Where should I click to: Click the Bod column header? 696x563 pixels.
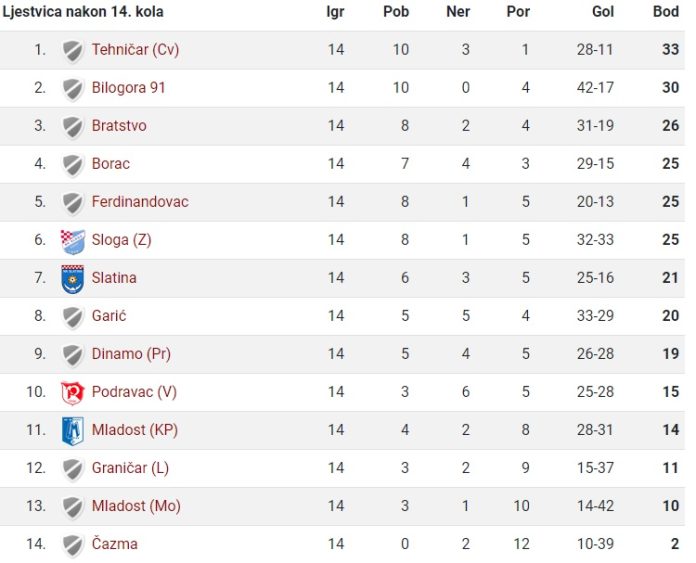point(666,11)
